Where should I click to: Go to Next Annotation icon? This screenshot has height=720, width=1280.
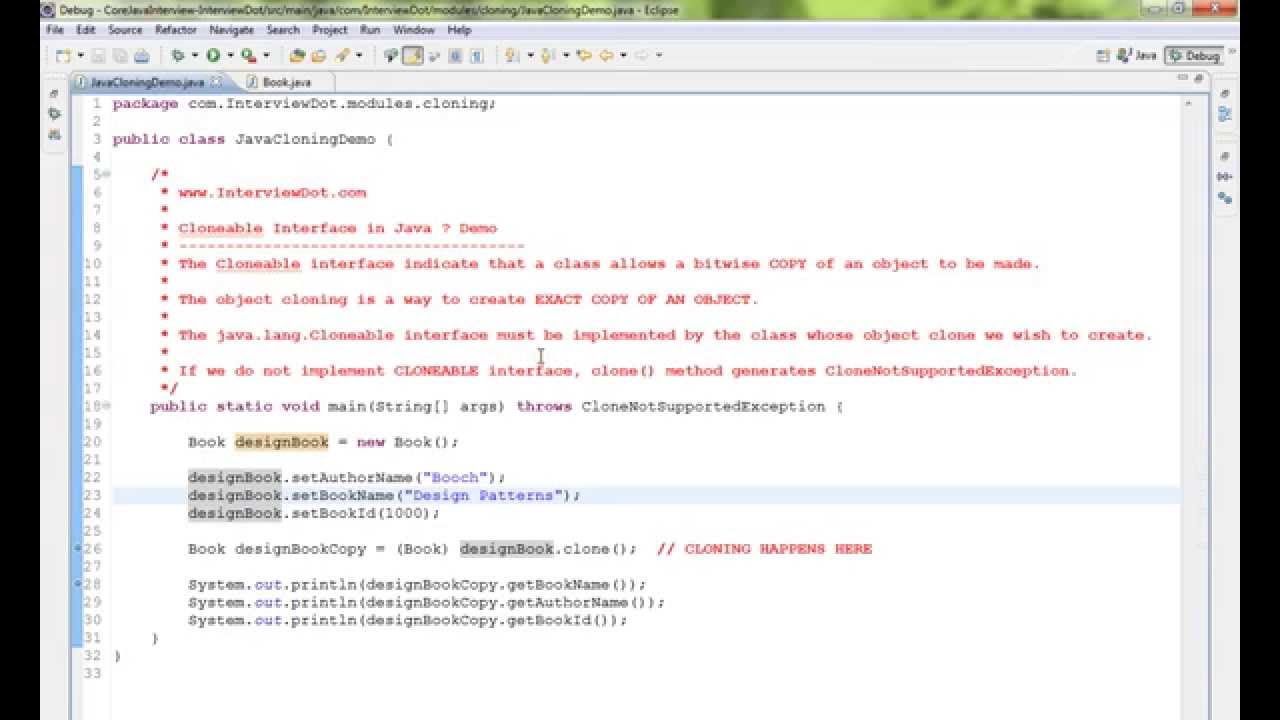tap(511, 55)
